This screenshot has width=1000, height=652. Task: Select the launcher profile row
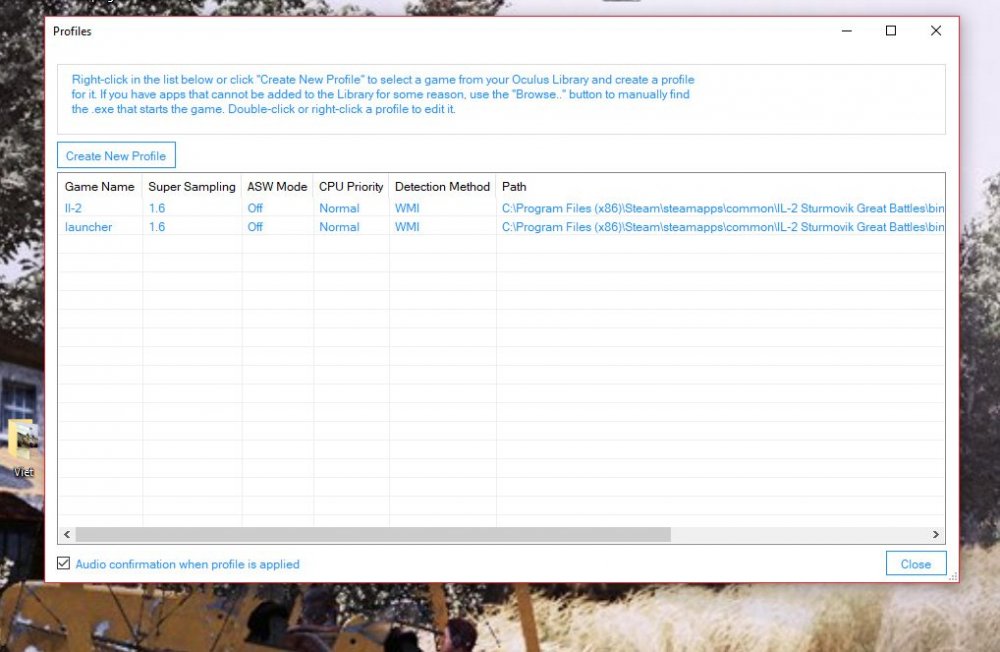(501, 227)
